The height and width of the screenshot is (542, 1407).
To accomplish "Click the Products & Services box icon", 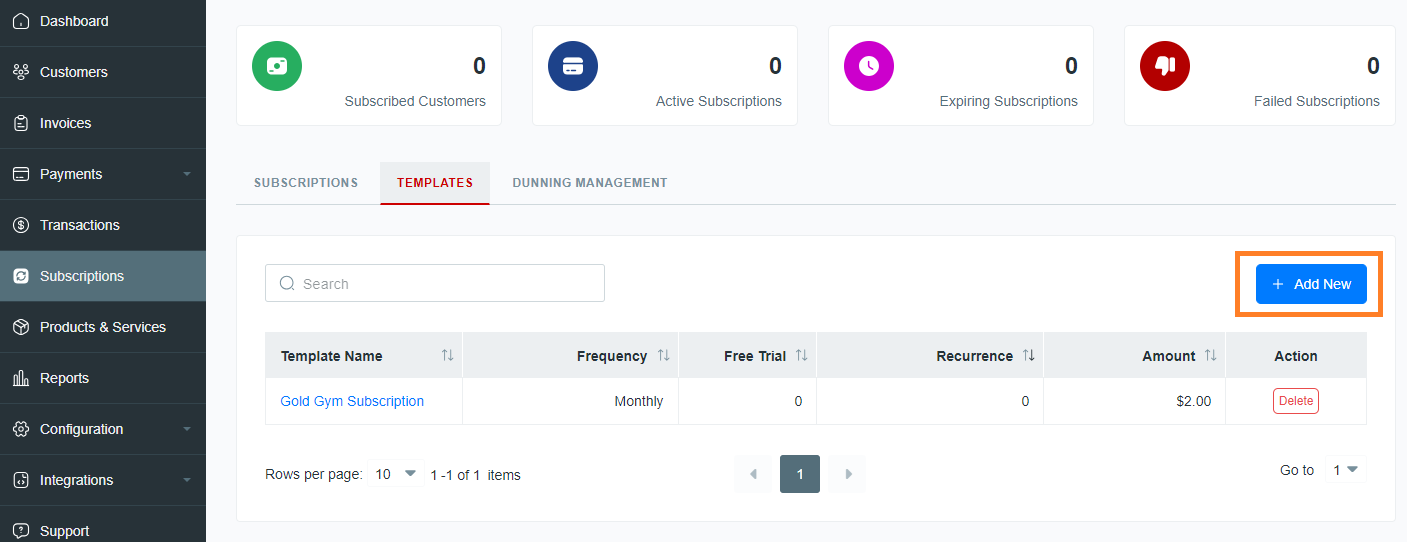I will (x=21, y=327).
